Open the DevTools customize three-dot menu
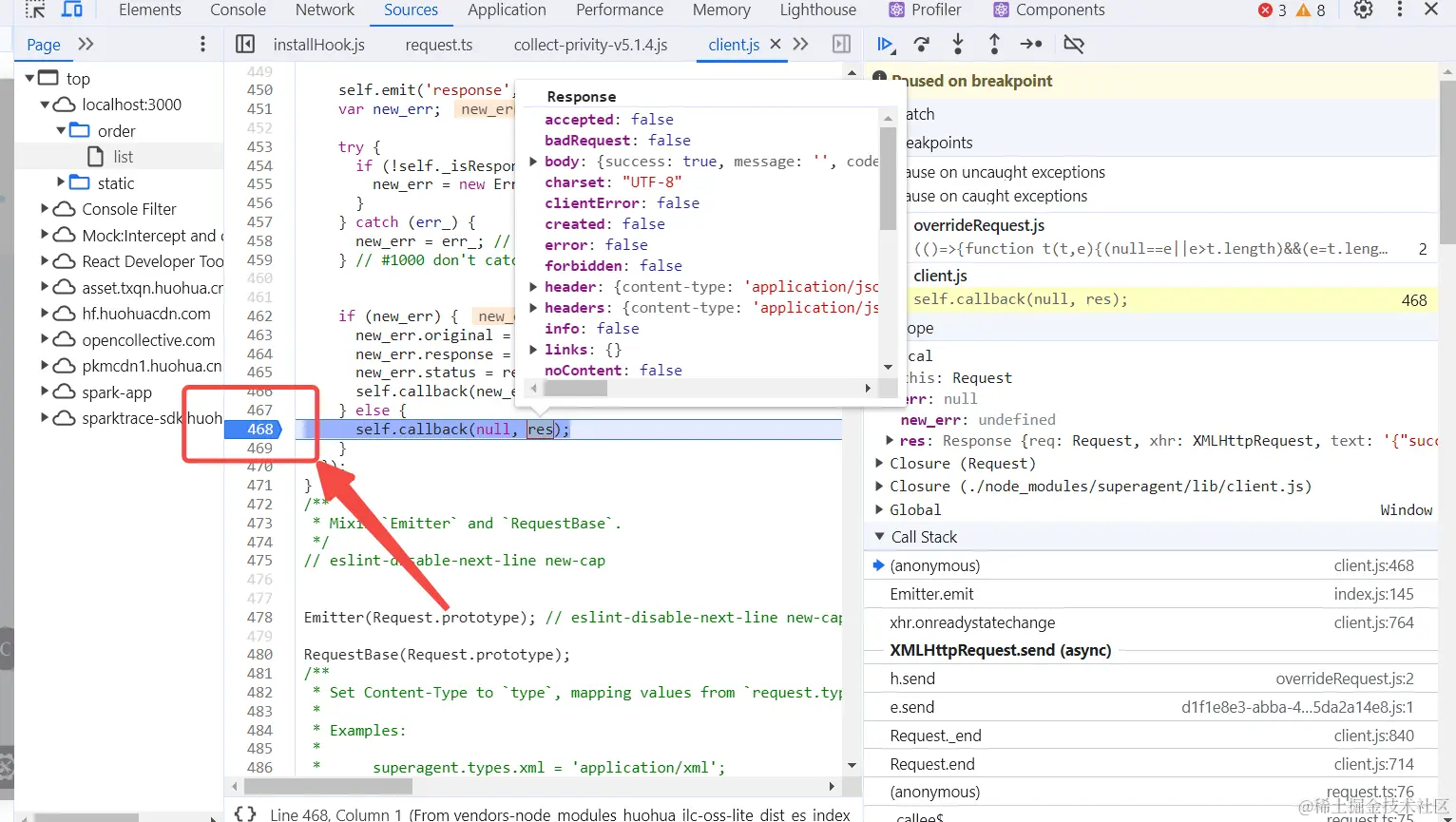The height and width of the screenshot is (822, 1456). [x=1400, y=10]
